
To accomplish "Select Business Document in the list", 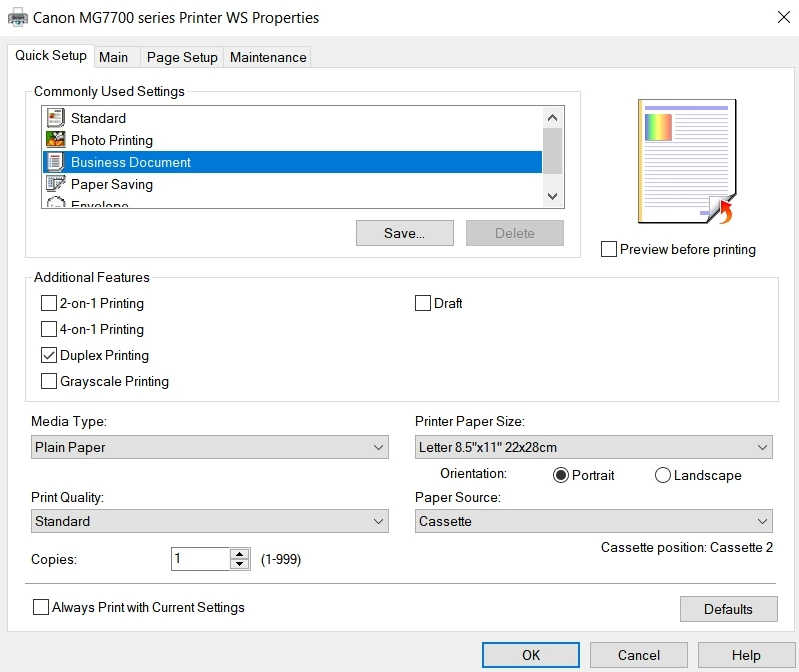I will [x=292, y=162].
